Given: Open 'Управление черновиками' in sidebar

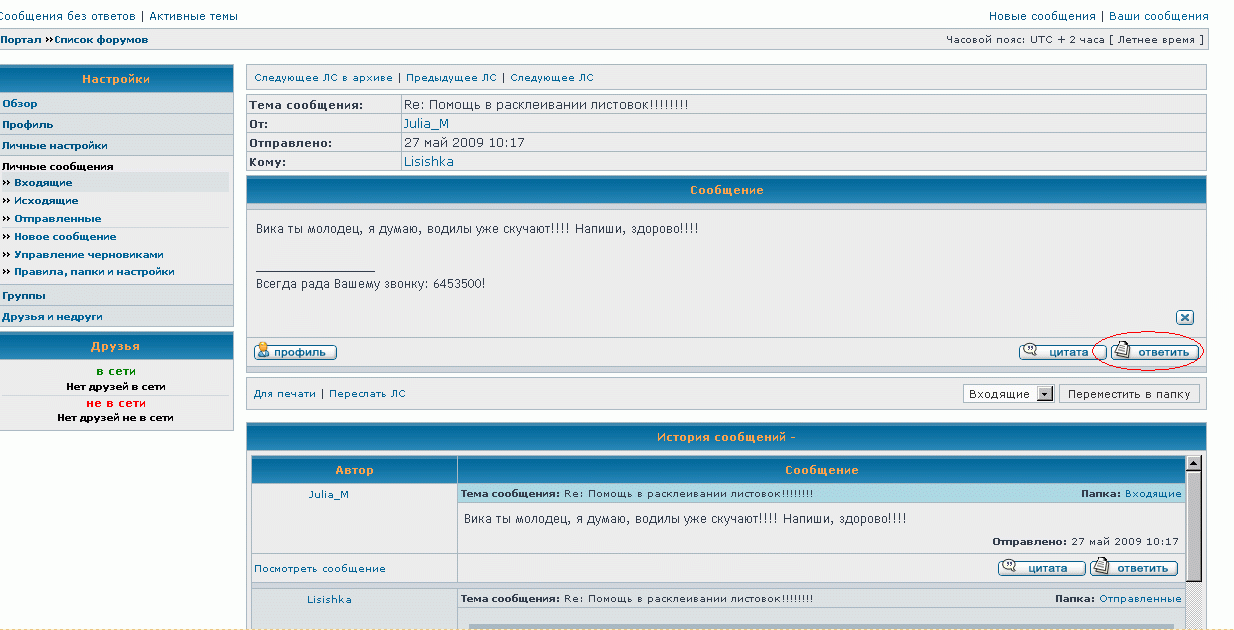Looking at the screenshot, I should pos(88,255).
